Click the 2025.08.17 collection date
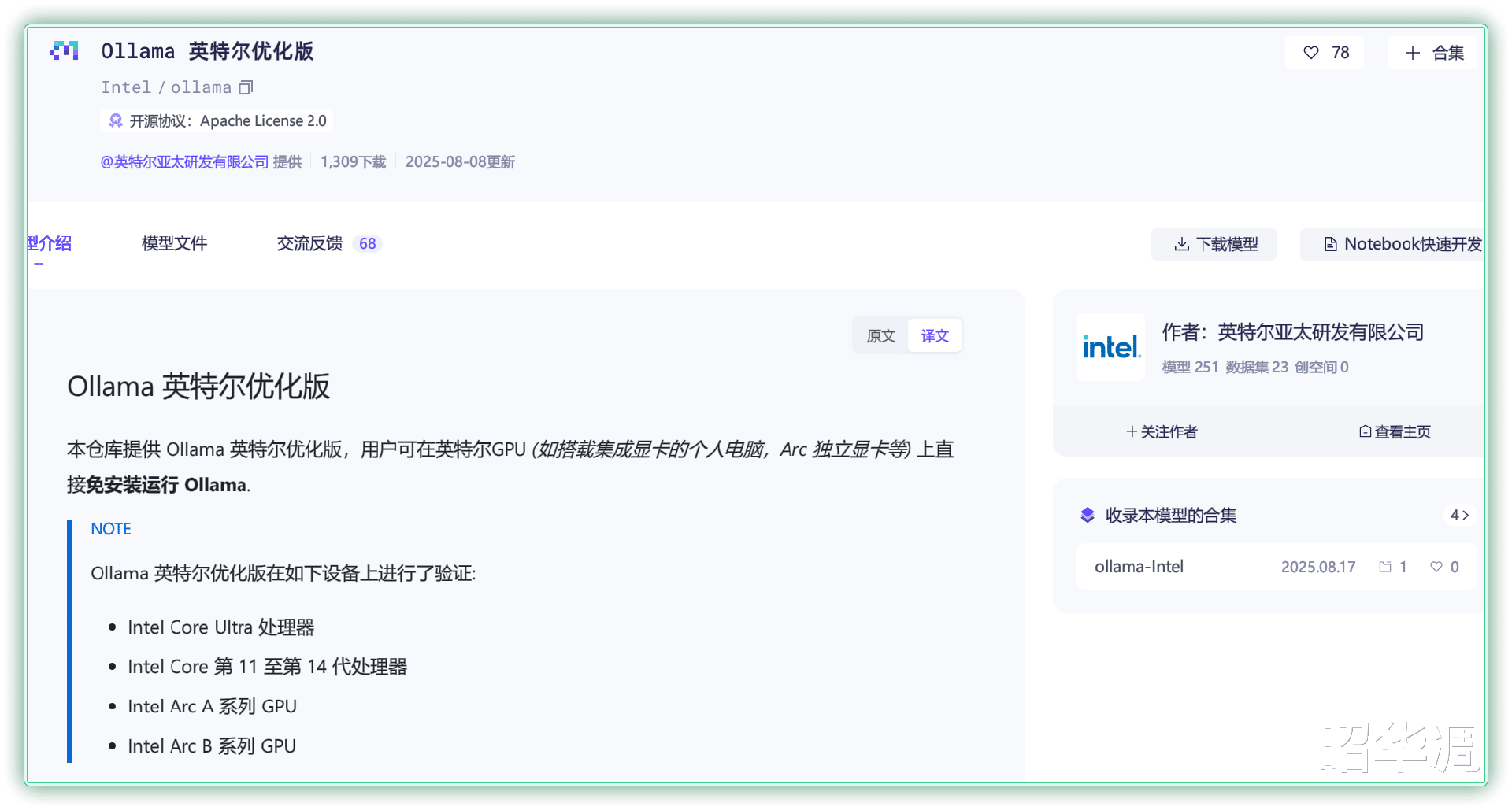The width and height of the screenshot is (1512, 810). 1318,567
